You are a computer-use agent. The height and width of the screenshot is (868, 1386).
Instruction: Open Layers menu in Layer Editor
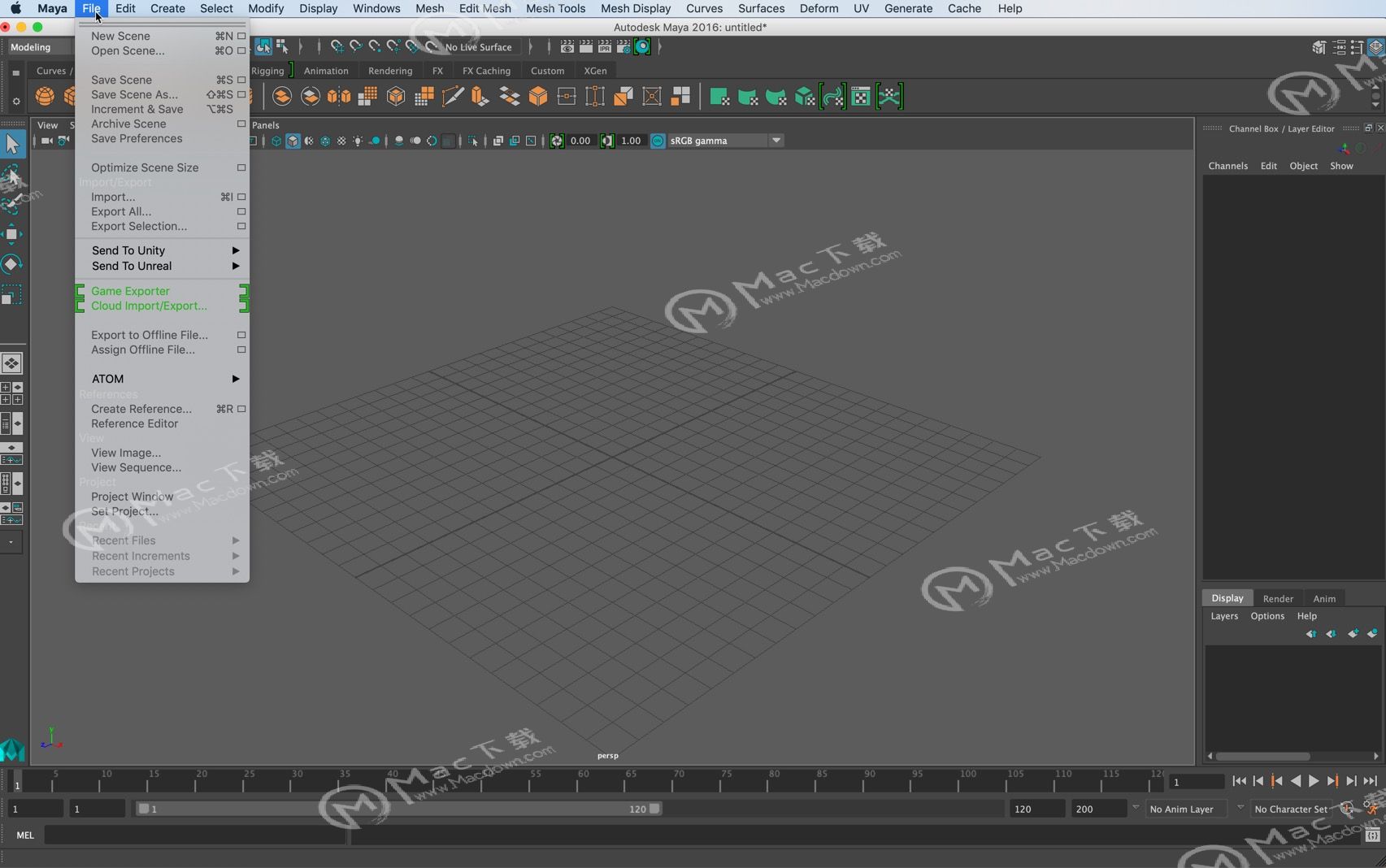pos(1224,616)
